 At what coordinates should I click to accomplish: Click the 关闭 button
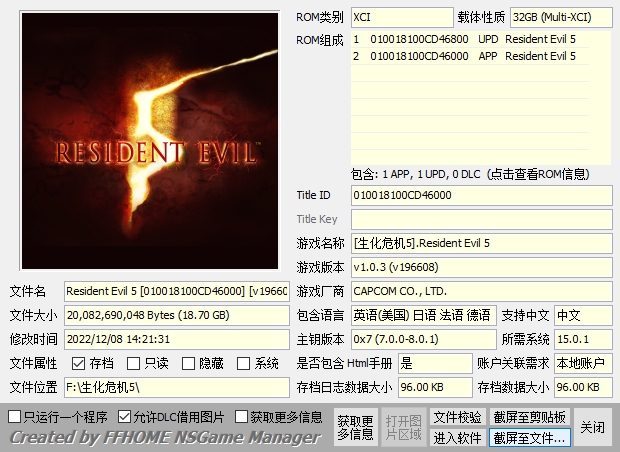tap(592, 427)
